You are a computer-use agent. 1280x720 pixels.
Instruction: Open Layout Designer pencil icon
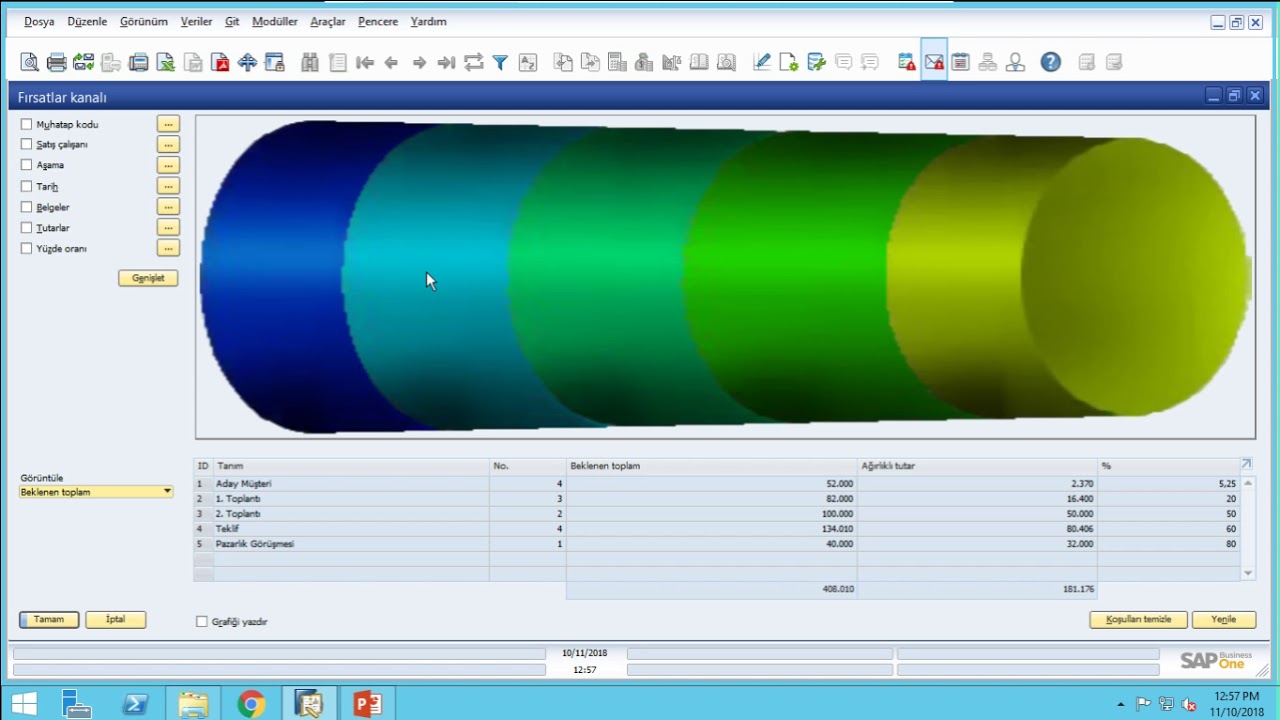[762, 62]
